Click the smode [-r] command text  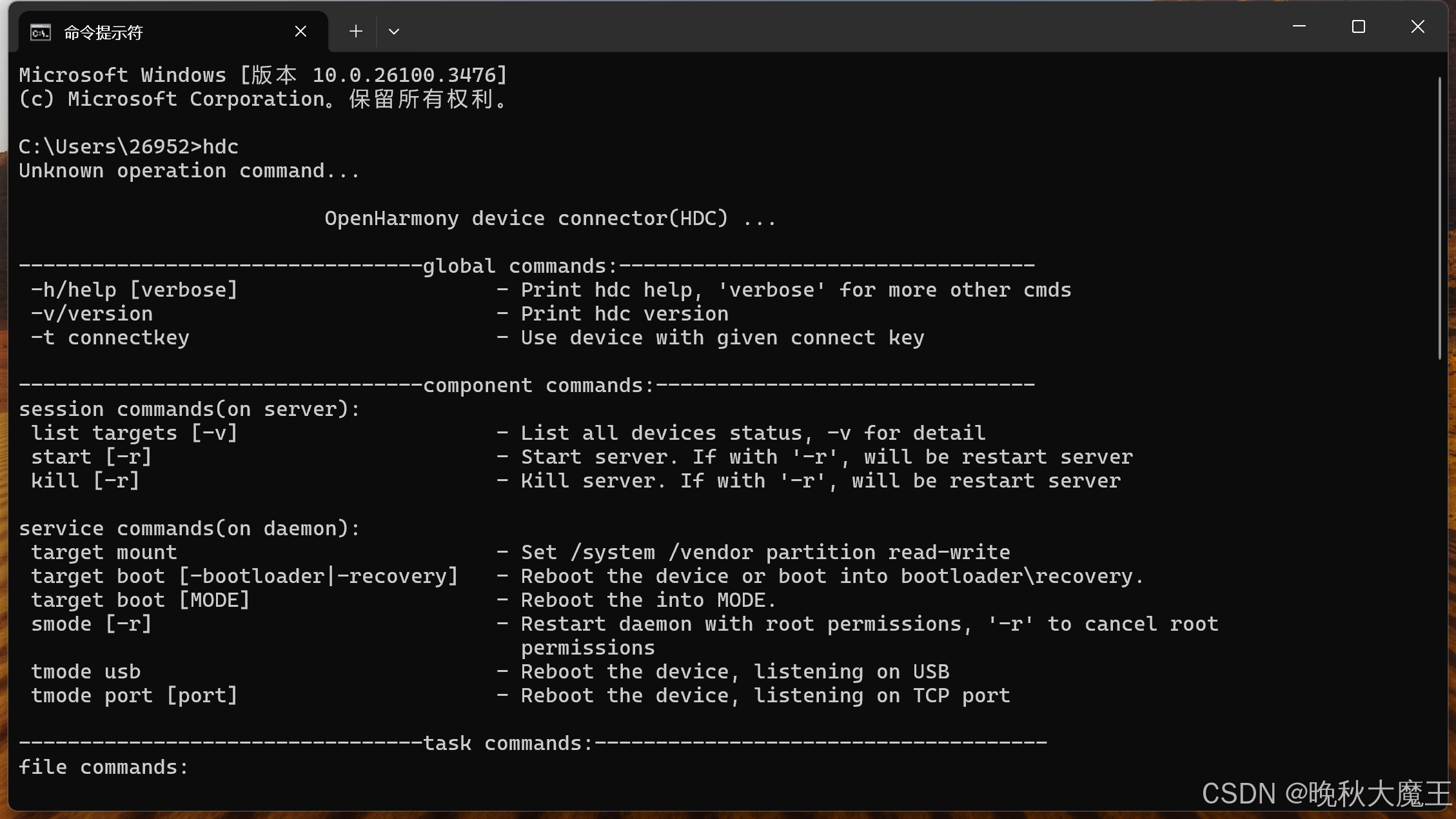coord(92,624)
